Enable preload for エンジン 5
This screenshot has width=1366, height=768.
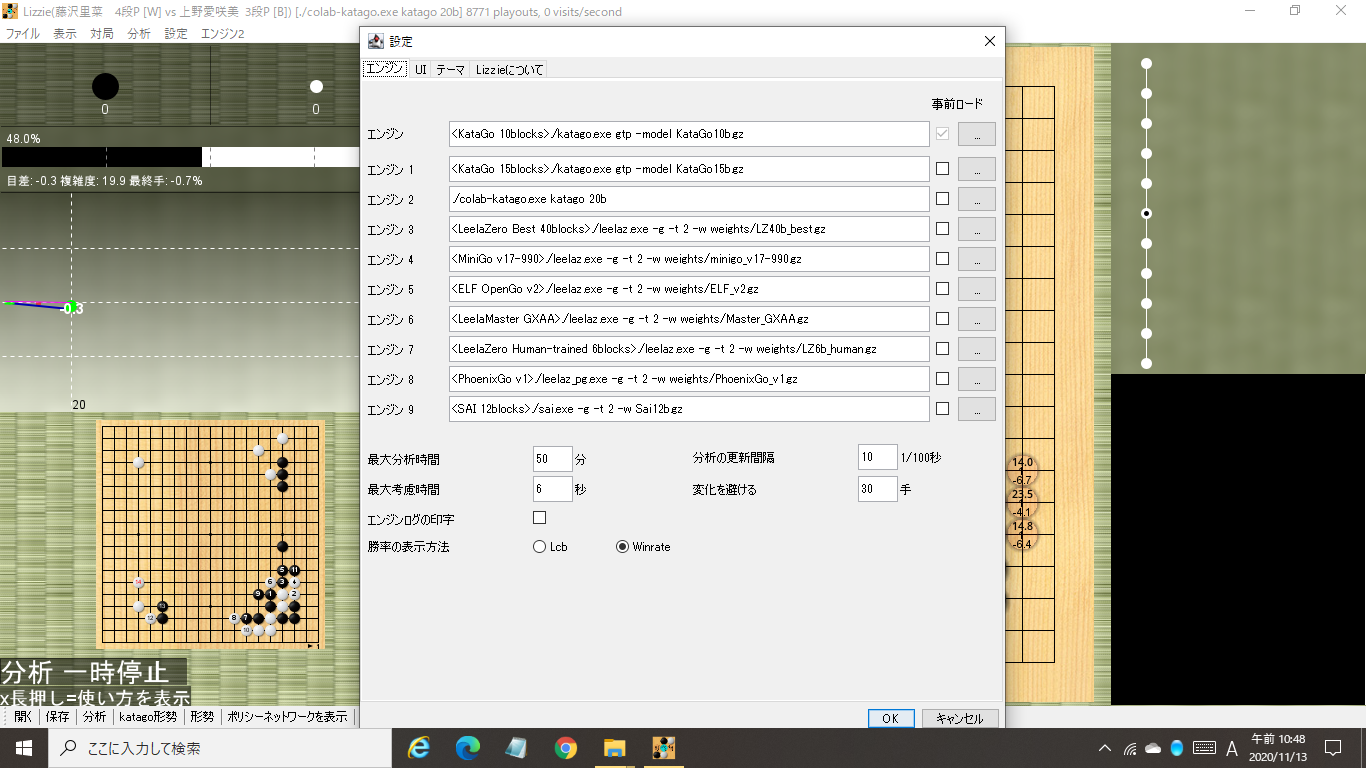942,288
